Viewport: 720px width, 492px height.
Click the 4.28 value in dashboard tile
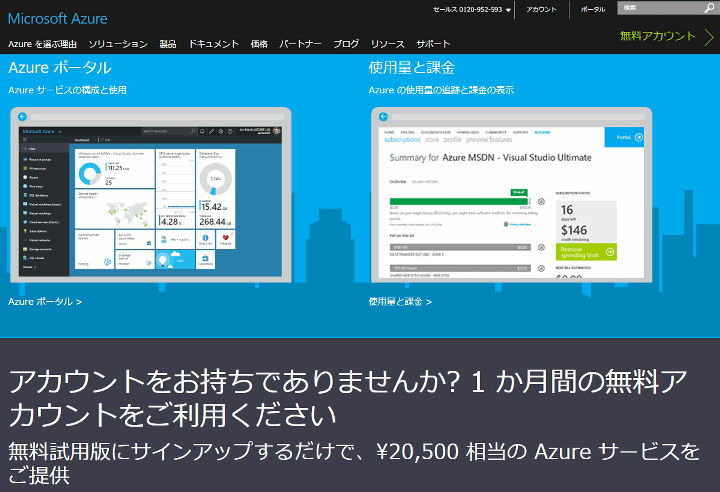[170, 222]
